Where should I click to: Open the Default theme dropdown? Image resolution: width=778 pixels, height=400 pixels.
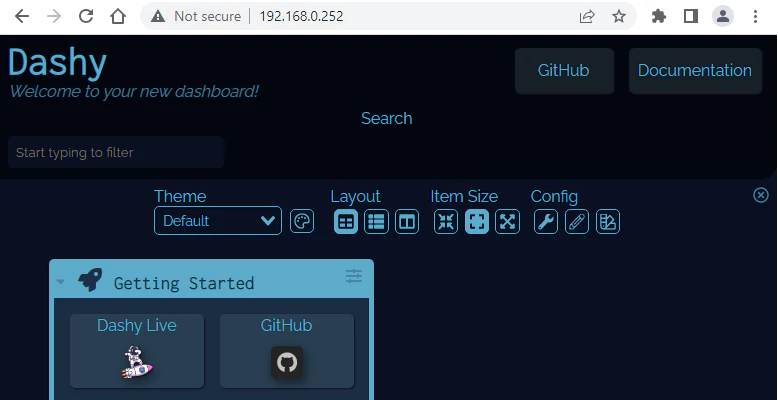pyautogui.click(x=218, y=221)
